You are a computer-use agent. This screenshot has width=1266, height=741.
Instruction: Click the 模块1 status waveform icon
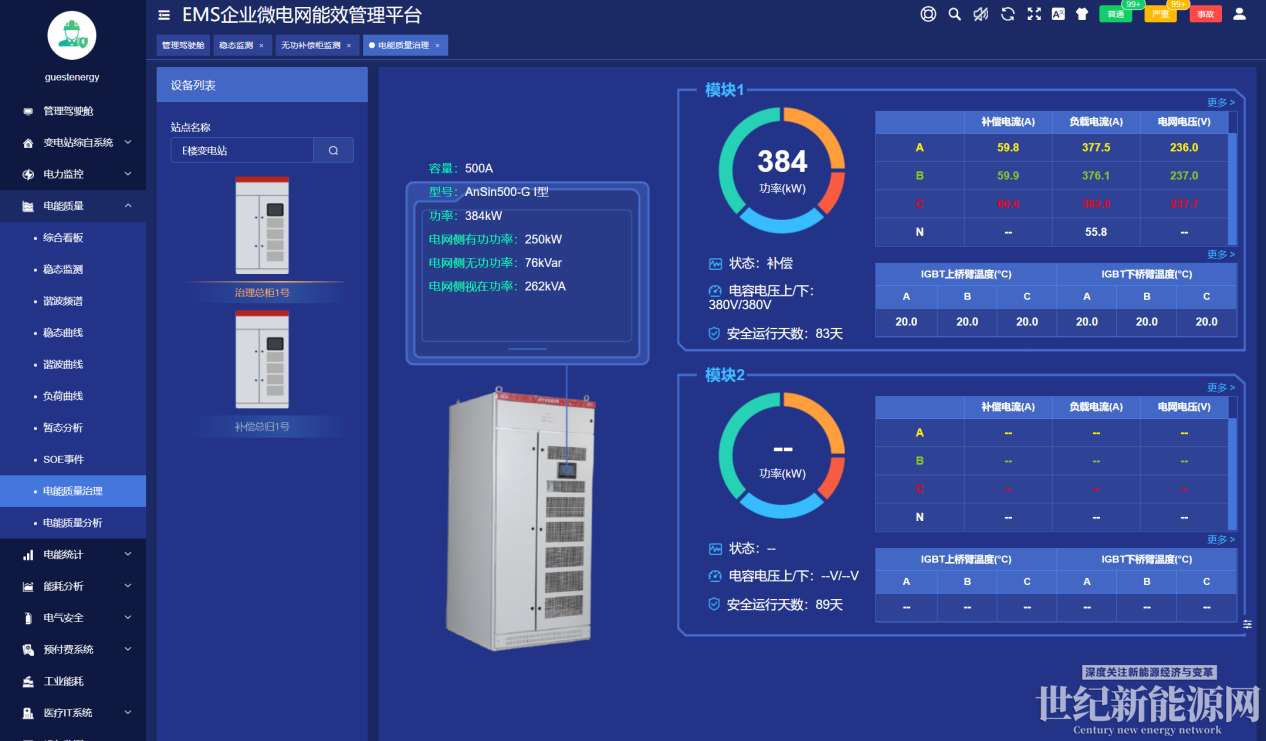click(x=715, y=264)
